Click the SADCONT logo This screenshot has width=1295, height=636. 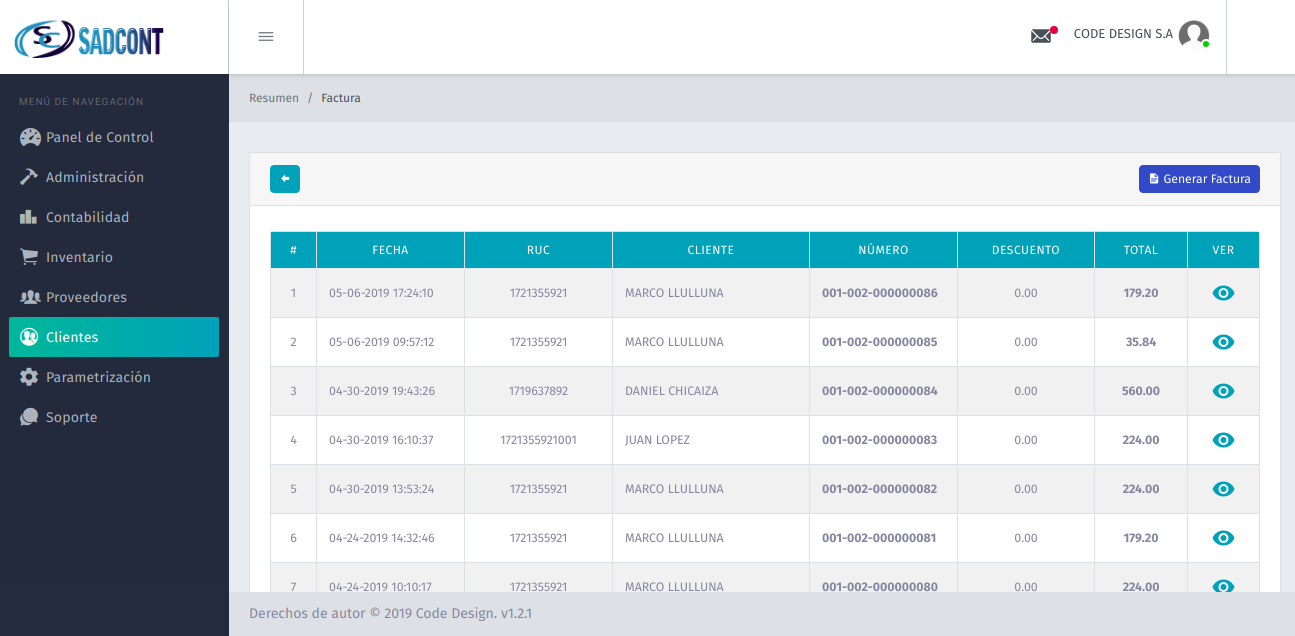(89, 39)
